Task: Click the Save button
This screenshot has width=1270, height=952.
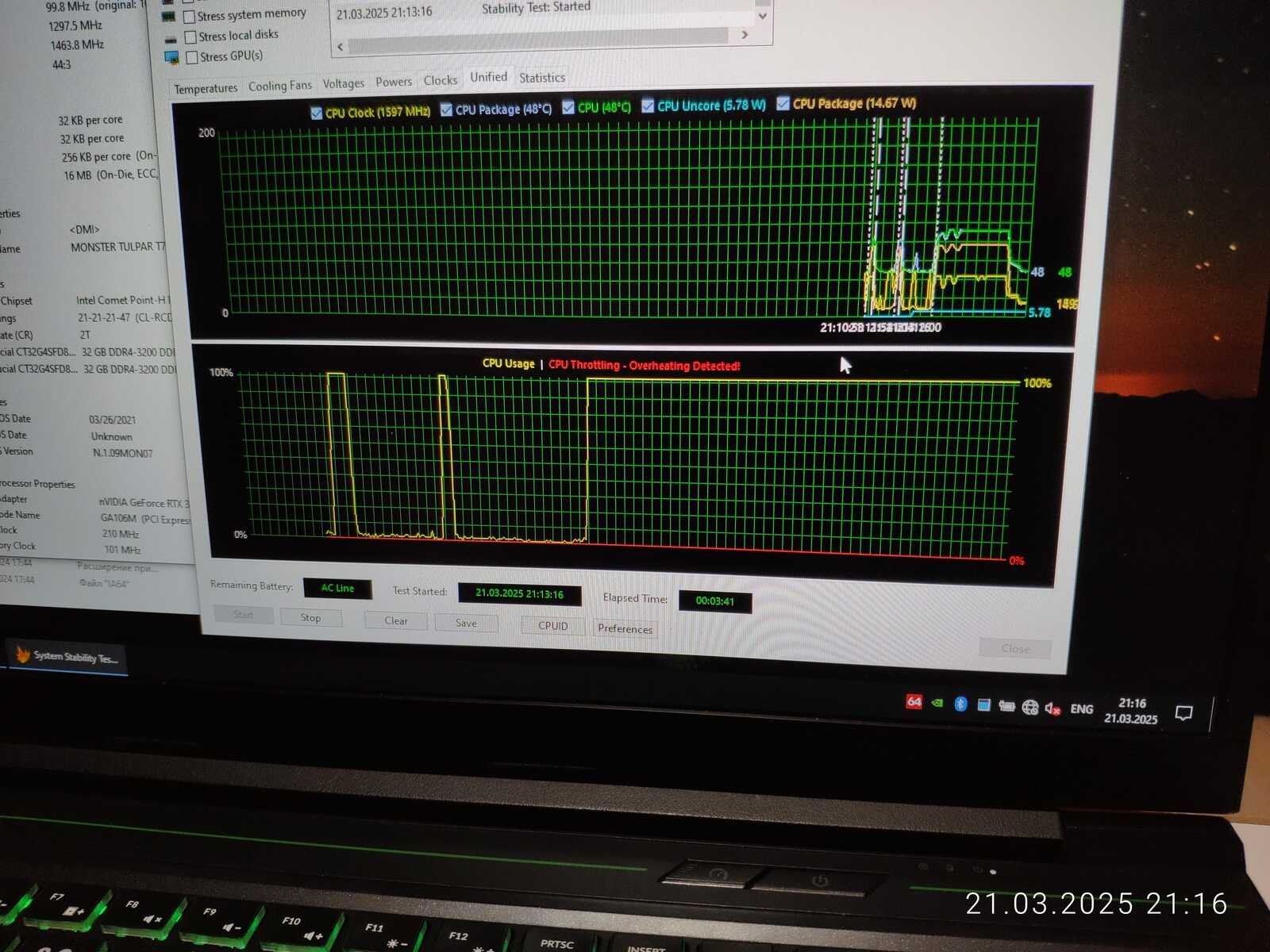Action: tap(466, 623)
